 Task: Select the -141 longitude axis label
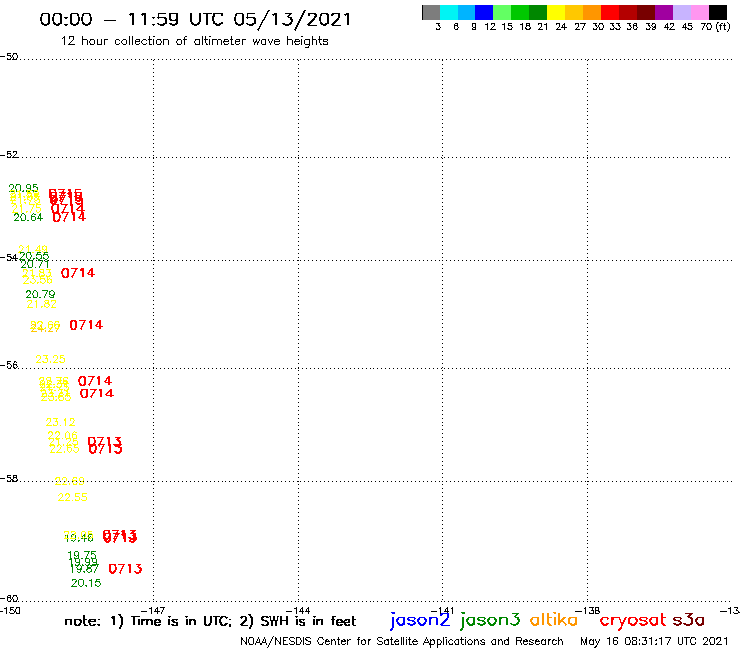pos(442,611)
